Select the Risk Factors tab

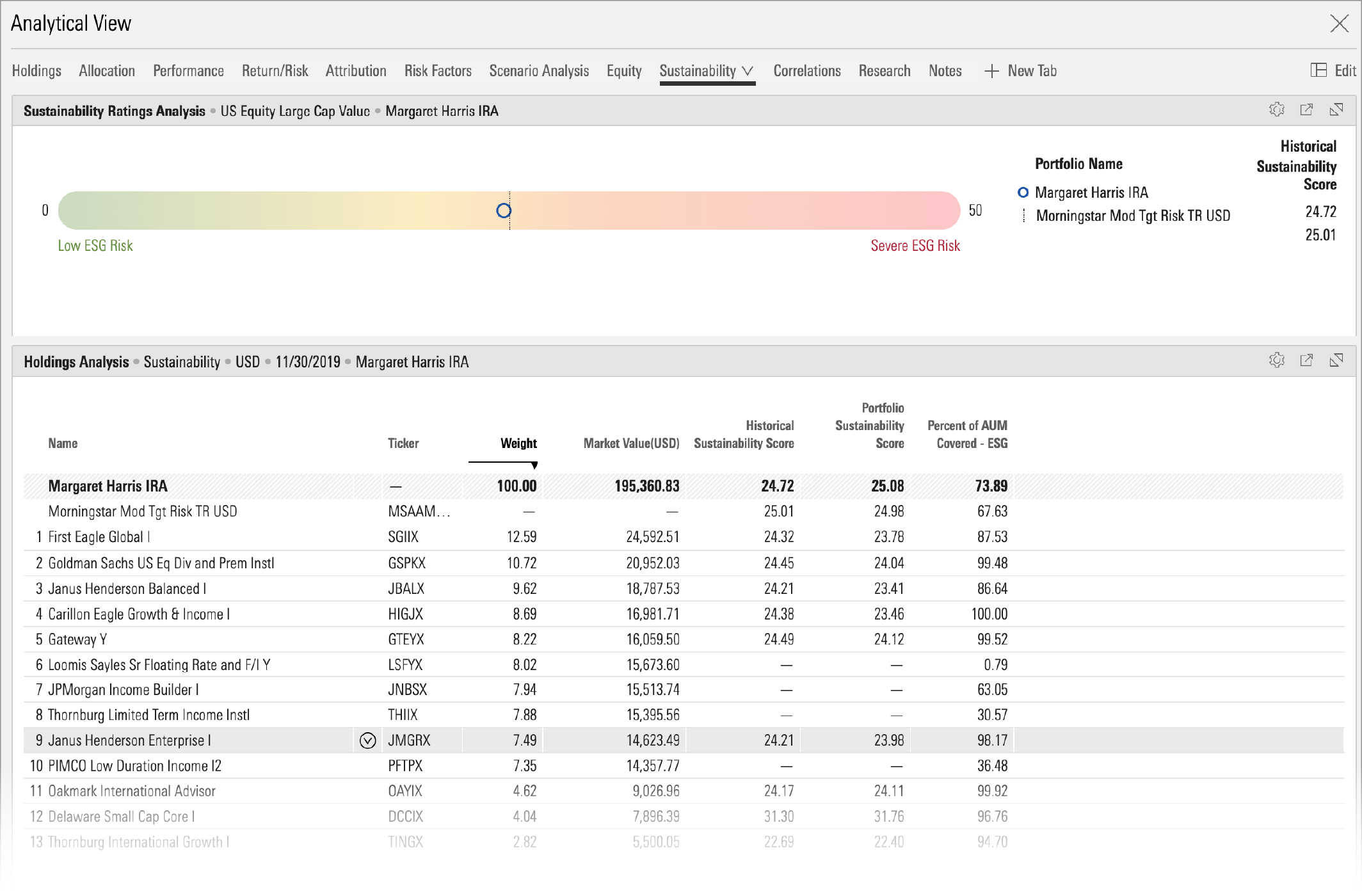click(438, 71)
